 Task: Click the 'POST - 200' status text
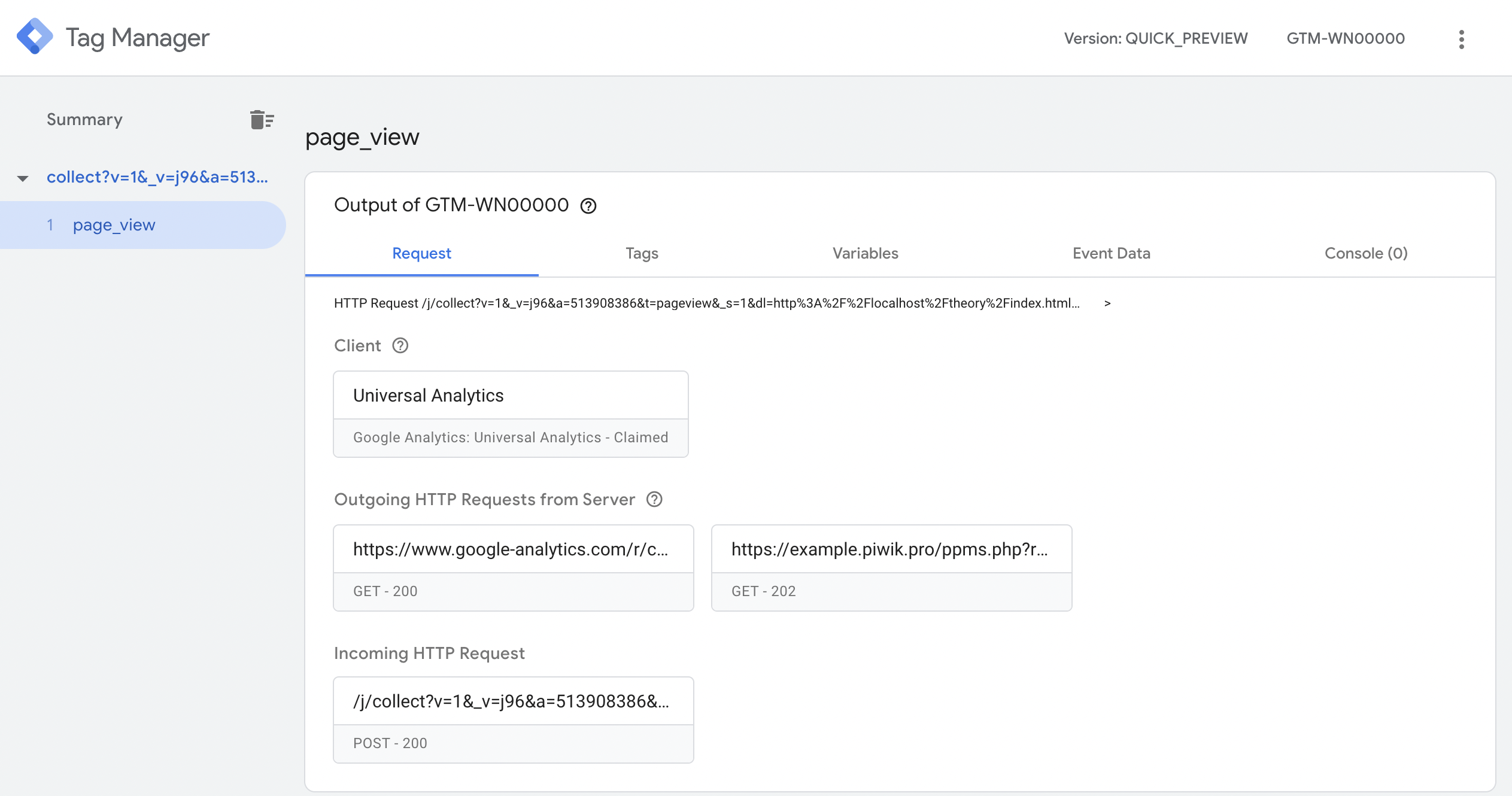[x=390, y=743]
